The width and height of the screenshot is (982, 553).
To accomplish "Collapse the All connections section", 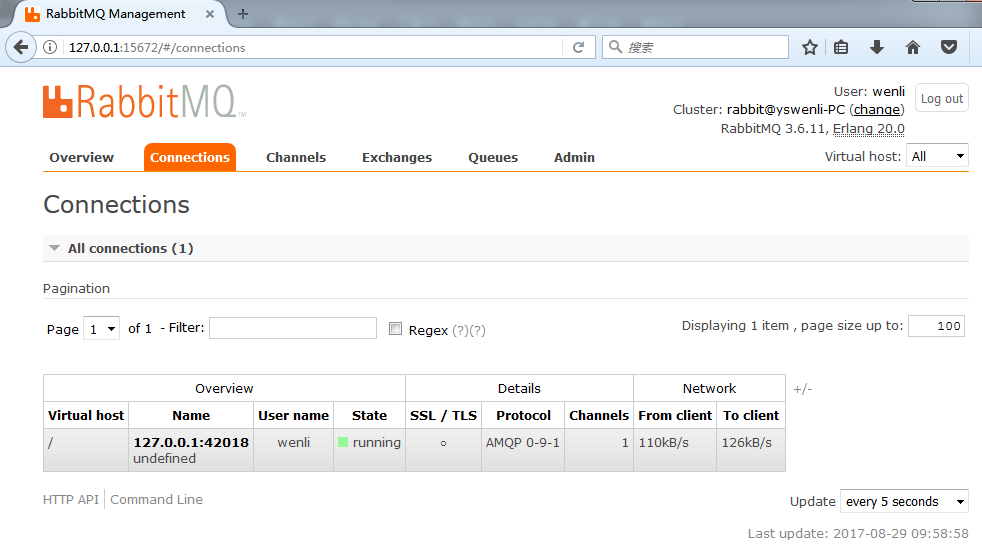I will tap(54, 248).
